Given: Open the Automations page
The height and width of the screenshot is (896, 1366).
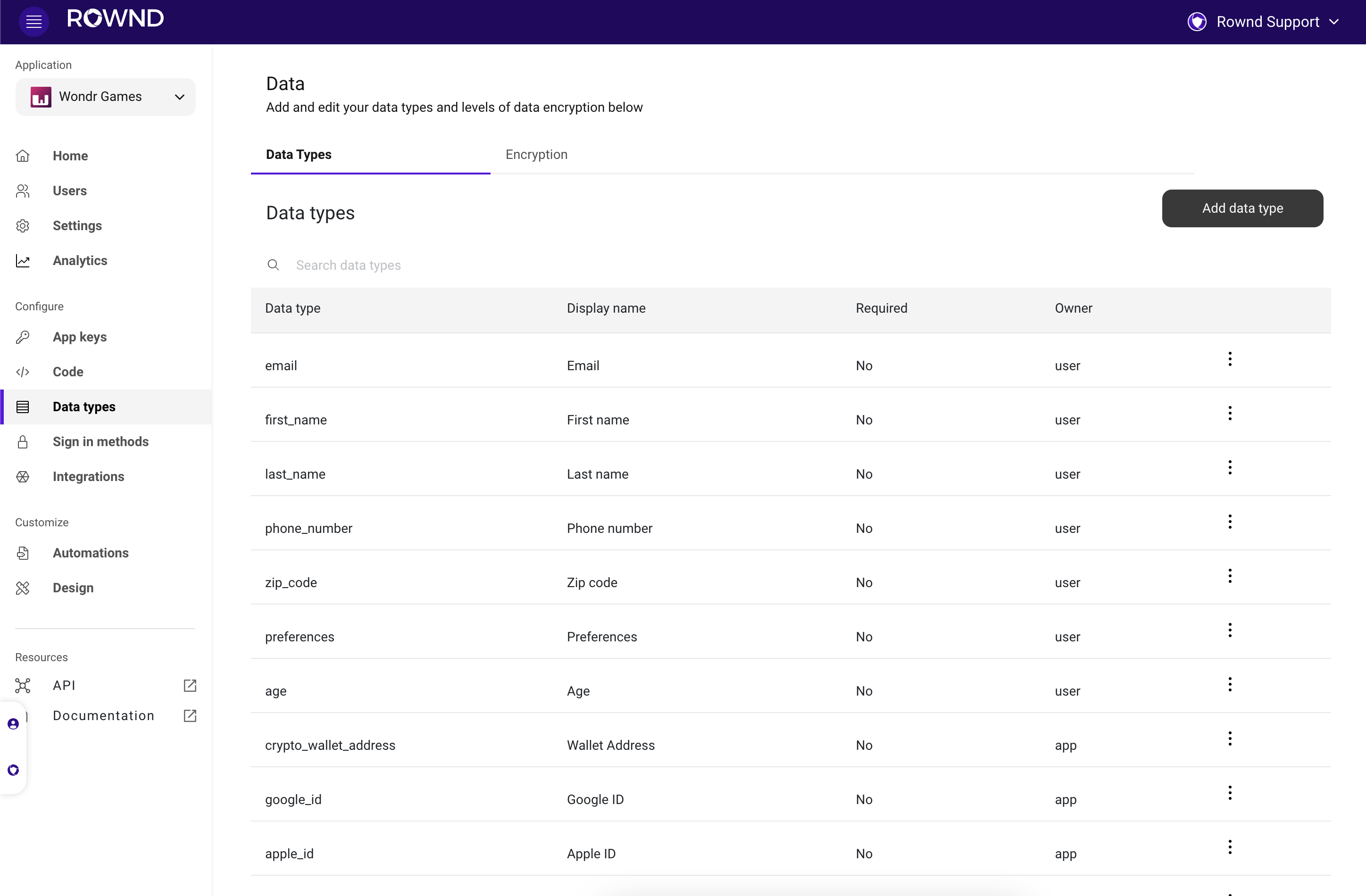Looking at the screenshot, I should (90, 553).
